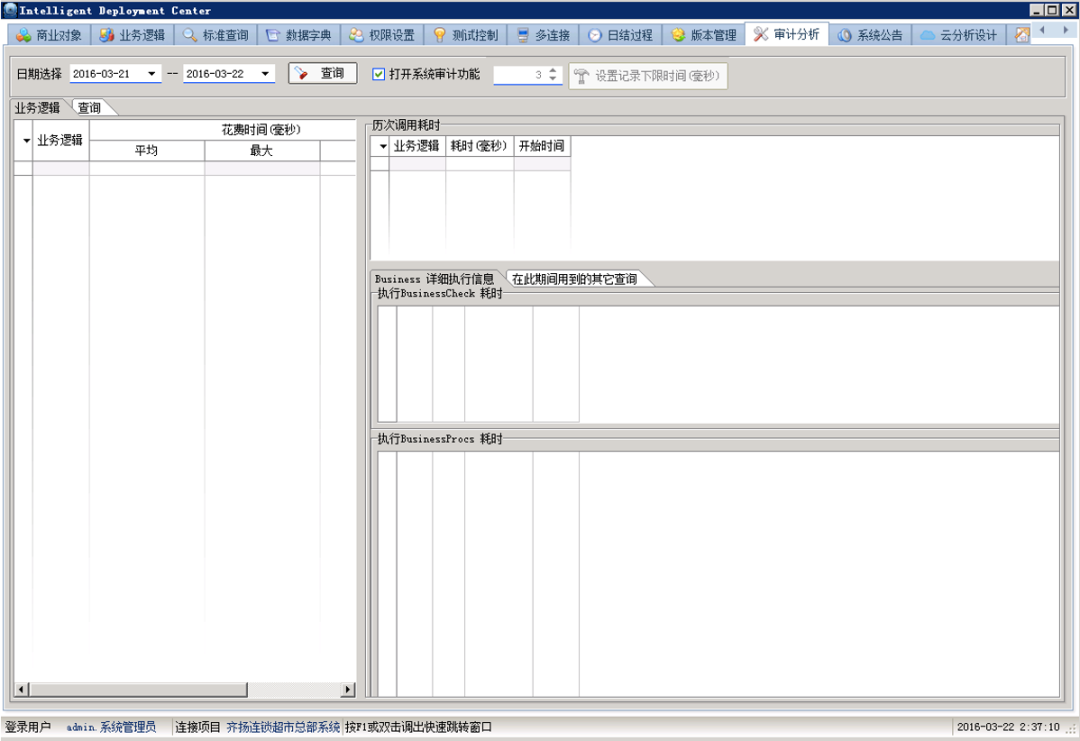Click the 云分析设计 cloud icon
Viewport: 1080px width, 741px height.
928,35
